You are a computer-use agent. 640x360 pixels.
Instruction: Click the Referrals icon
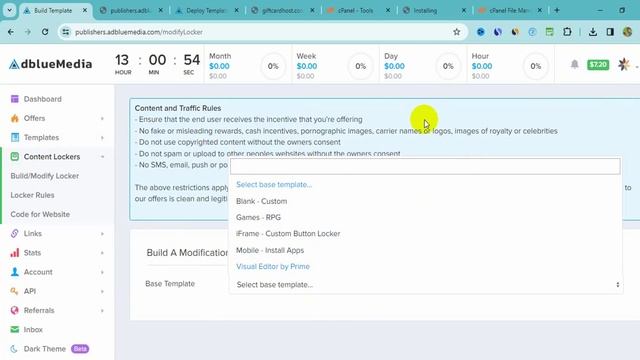coord(15,310)
